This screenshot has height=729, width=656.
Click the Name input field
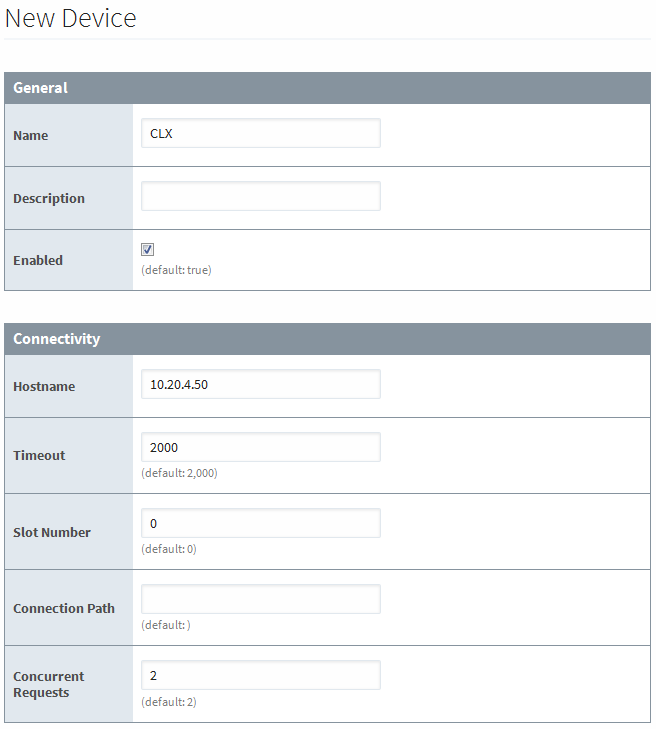coord(260,133)
